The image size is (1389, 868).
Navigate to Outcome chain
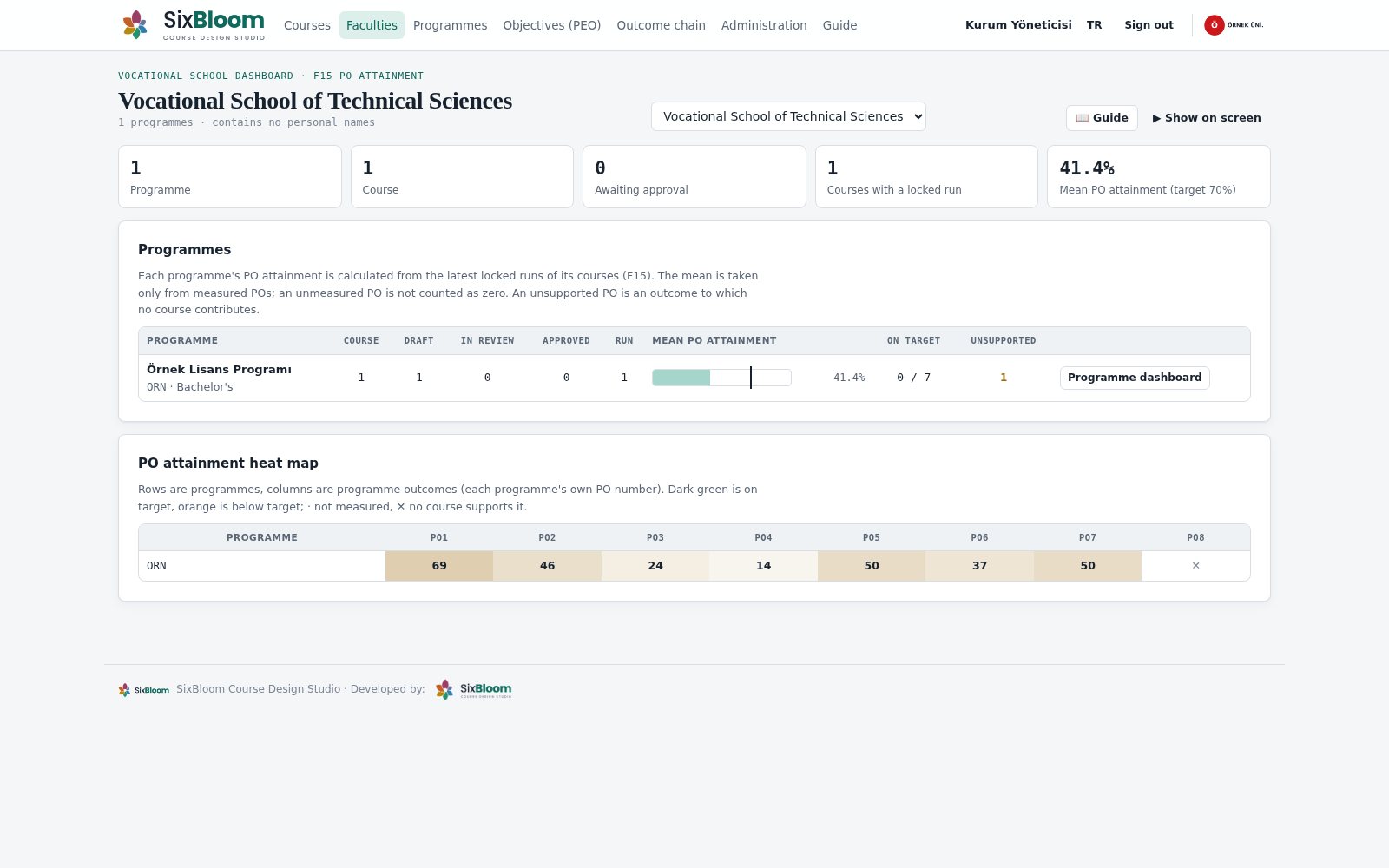(x=661, y=25)
